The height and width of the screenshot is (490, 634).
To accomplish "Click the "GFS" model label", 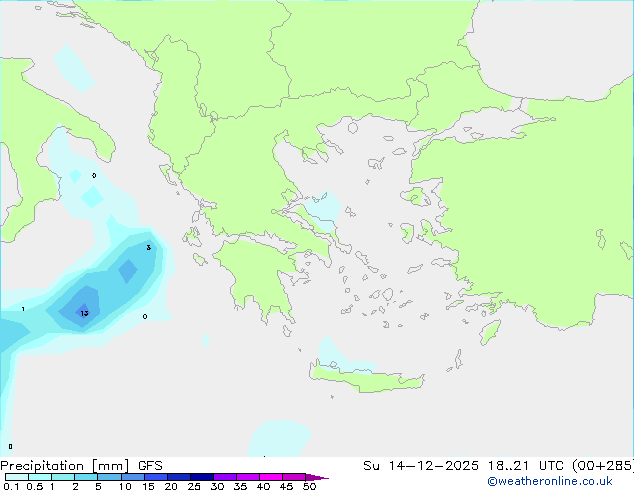I will (x=150, y=466).
